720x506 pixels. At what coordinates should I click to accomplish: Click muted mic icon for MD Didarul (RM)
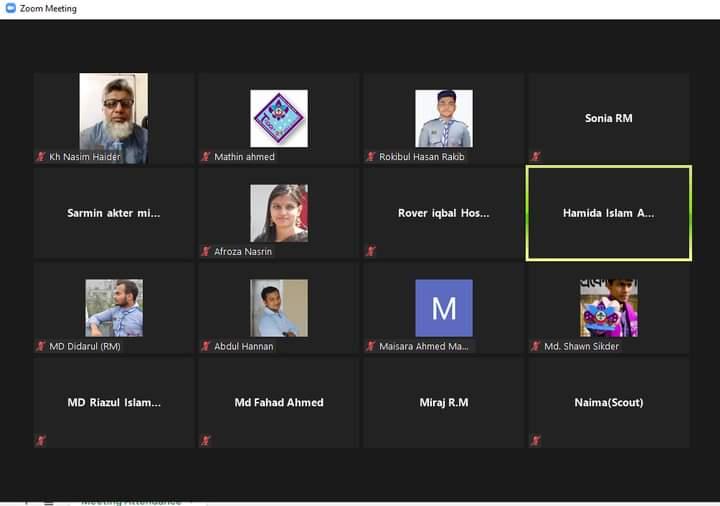coord(41,346)
